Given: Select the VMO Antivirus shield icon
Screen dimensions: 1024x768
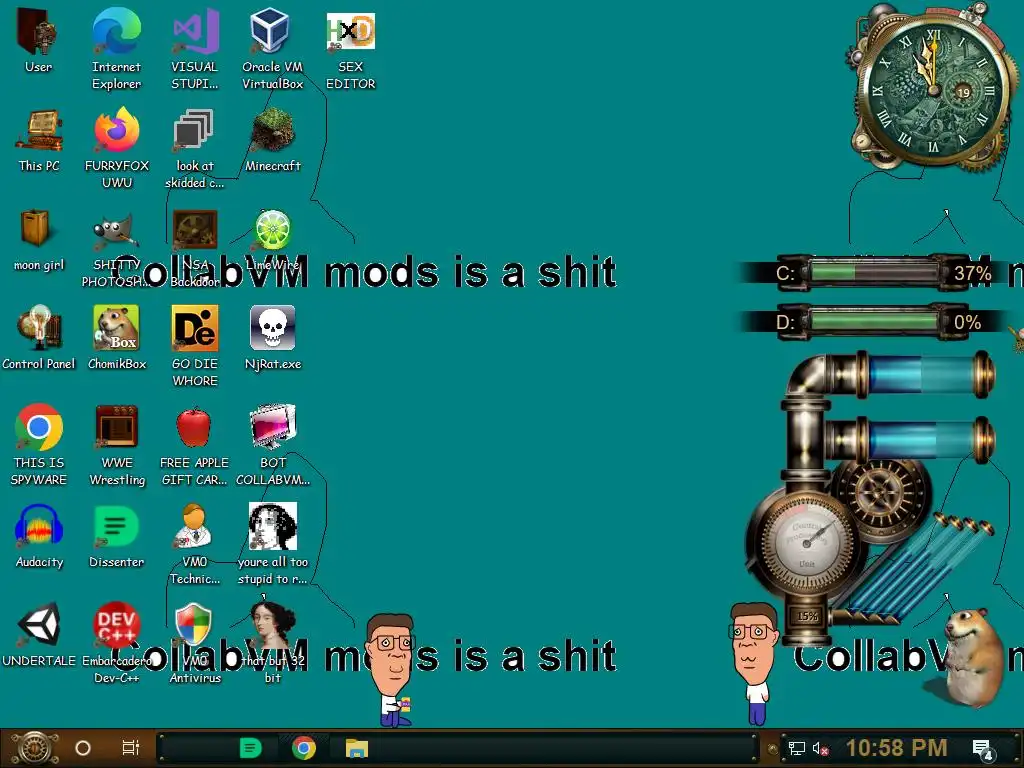Looking at the screenshot, I should (x=195, y=643).
